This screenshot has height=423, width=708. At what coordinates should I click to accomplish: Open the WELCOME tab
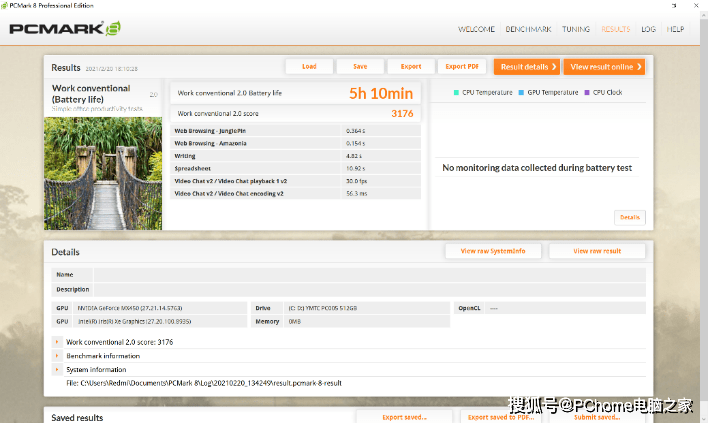[476, 29]
